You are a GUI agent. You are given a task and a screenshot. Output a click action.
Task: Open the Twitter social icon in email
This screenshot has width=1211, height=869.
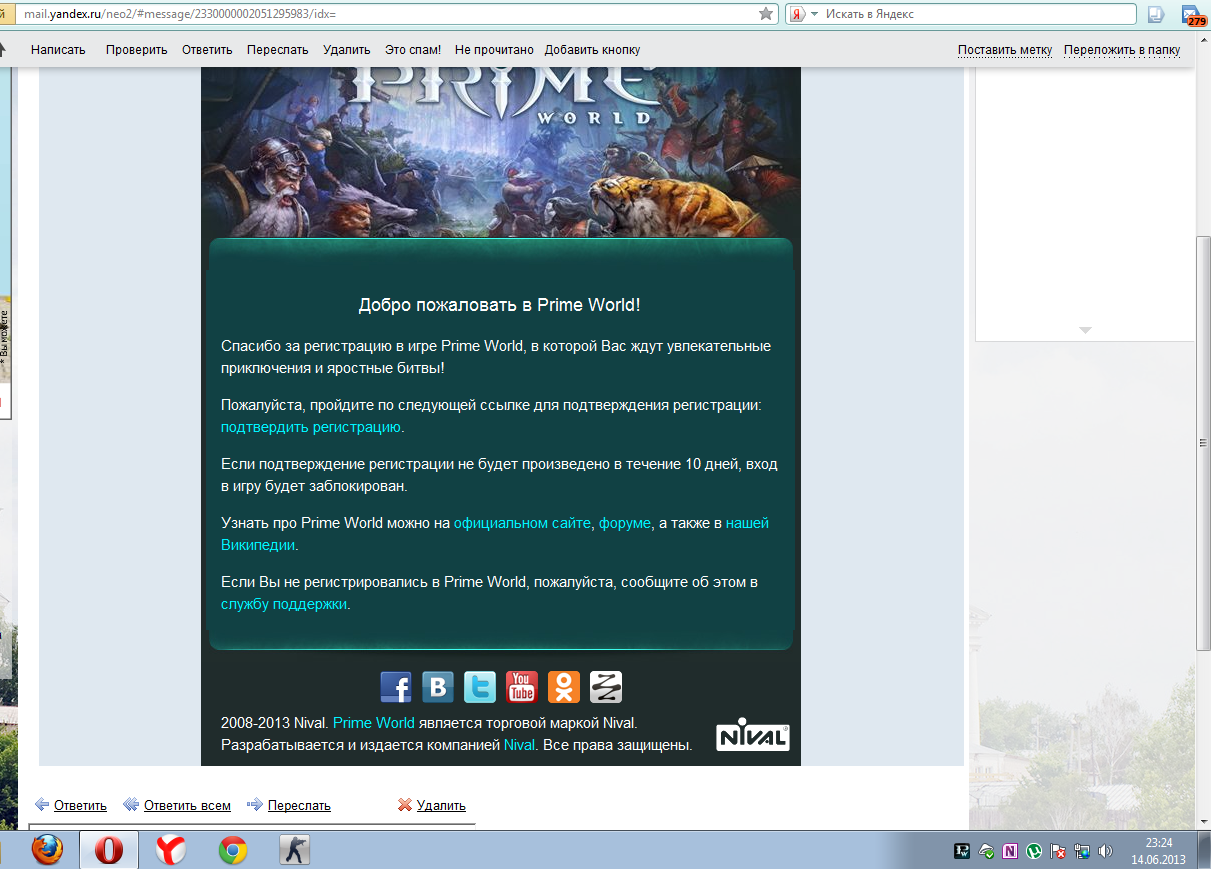click(x=480, y=687)
